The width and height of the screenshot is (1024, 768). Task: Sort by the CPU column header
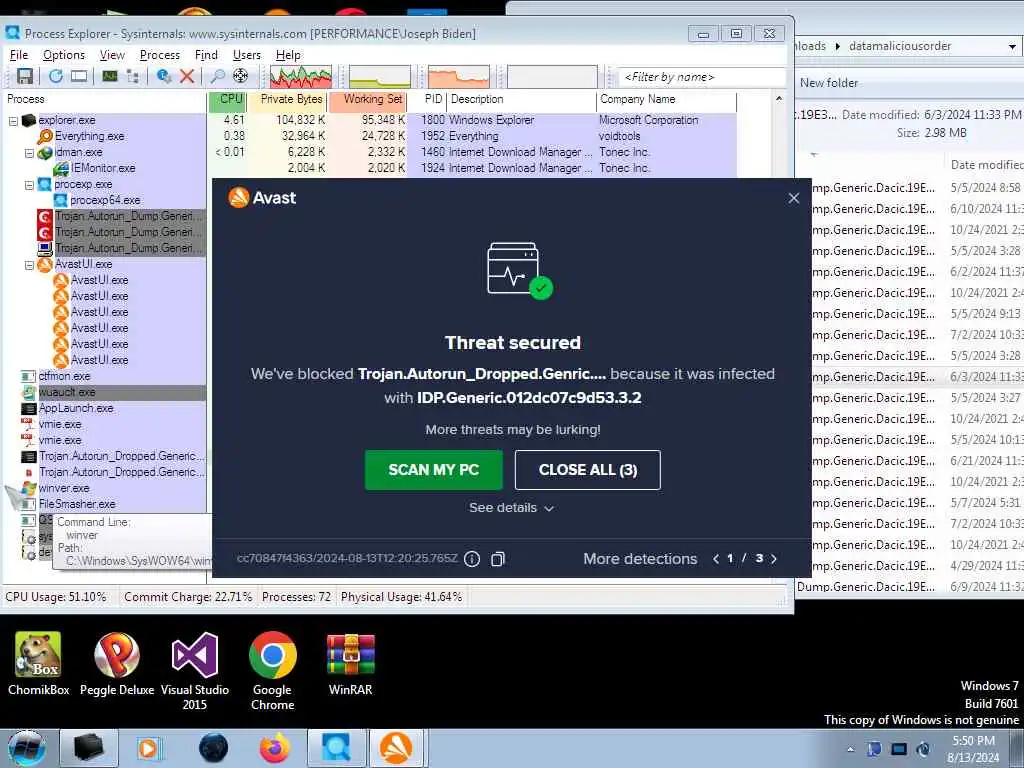click(227, 101)
